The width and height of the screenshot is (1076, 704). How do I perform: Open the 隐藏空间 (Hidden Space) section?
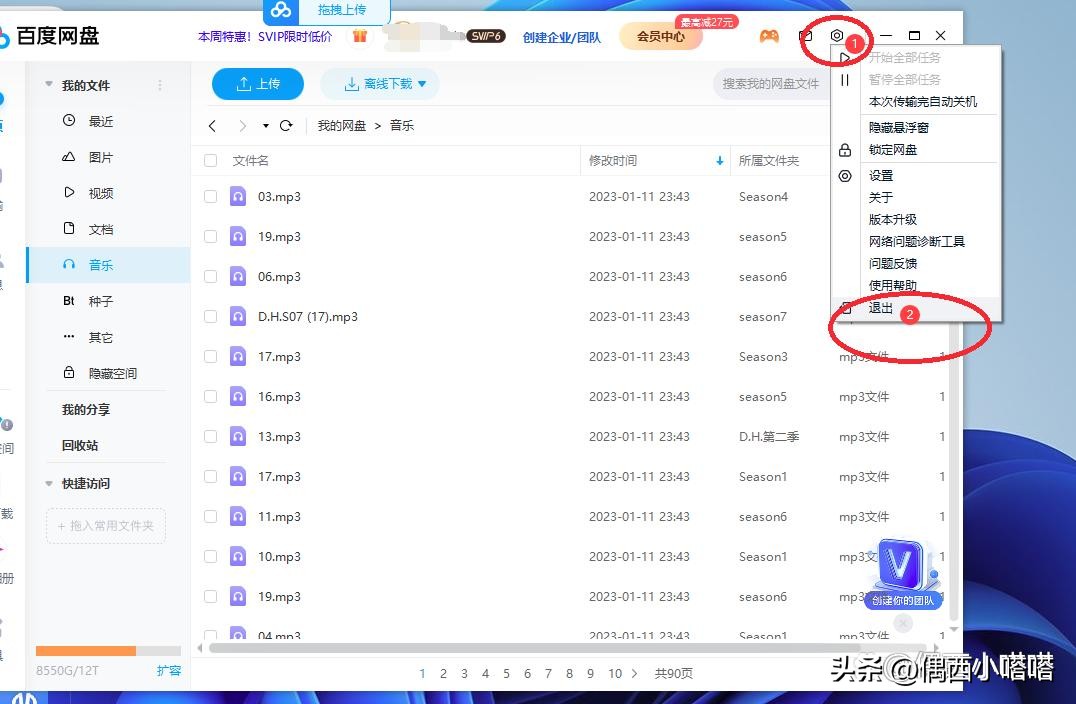pos(104,372)
